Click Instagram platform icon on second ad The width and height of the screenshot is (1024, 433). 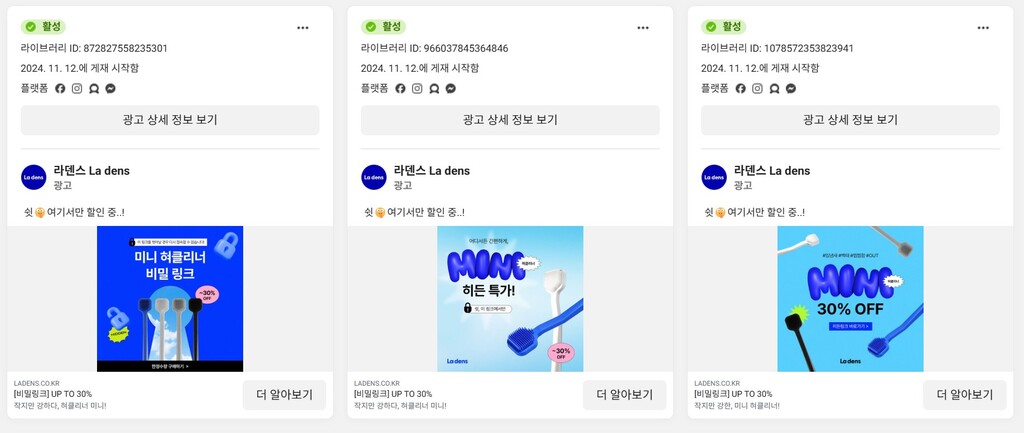click(417, 88)
